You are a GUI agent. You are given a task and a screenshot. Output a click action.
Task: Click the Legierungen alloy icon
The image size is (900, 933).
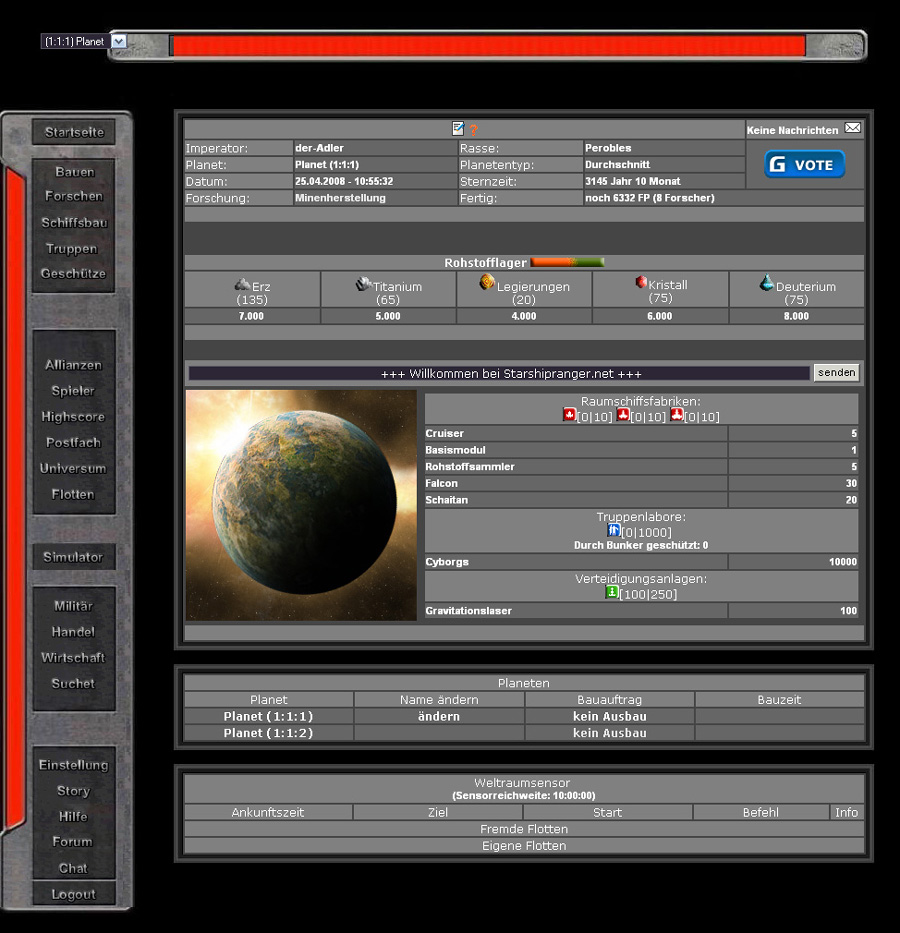(x=487, y=282)
